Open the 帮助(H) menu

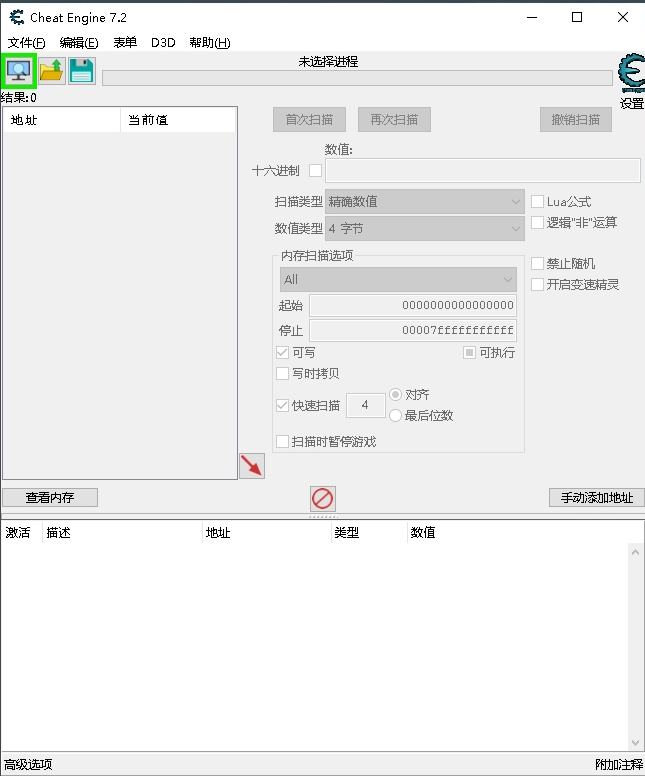(x=209, y=43)
